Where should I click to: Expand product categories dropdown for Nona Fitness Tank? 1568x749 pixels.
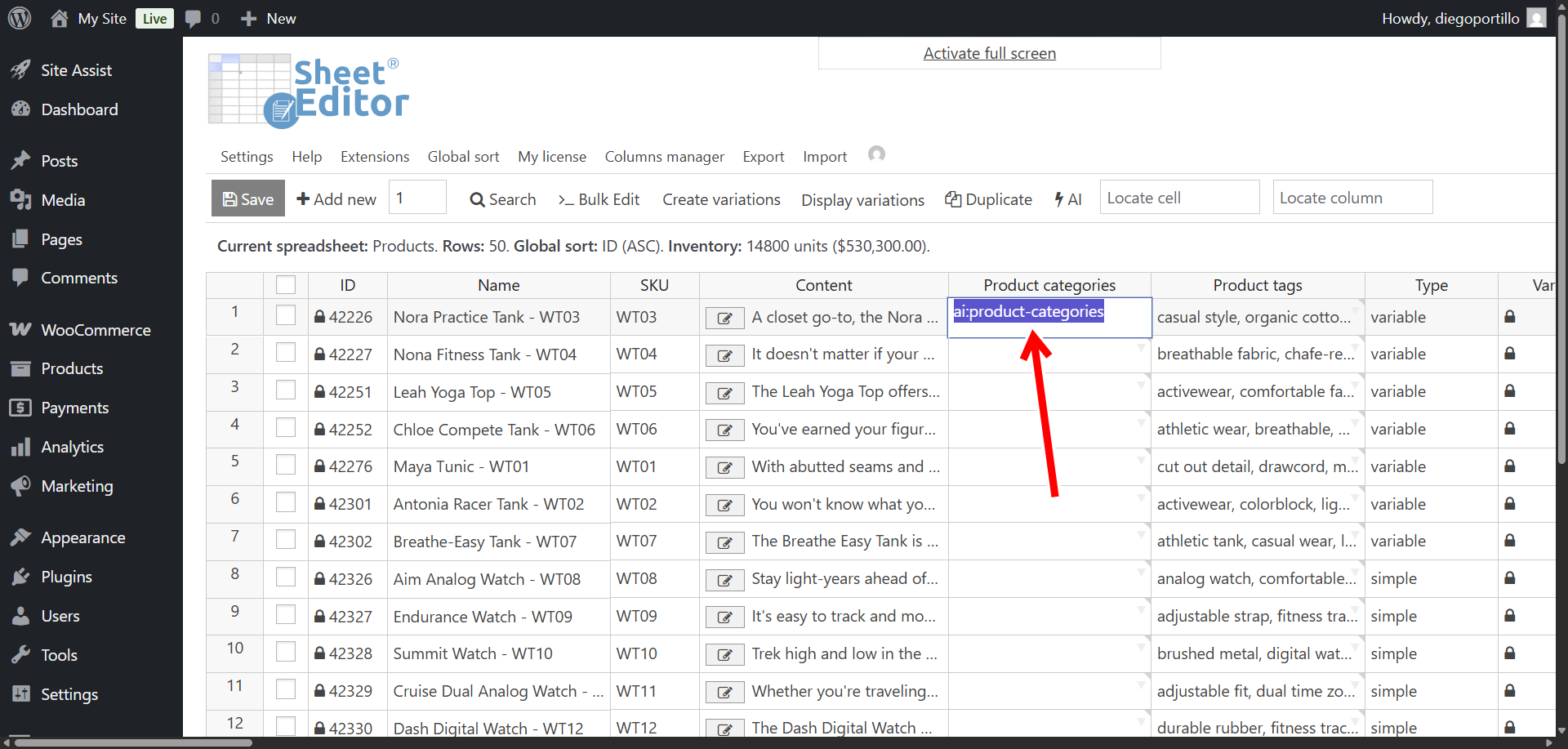coord(1141,348)
